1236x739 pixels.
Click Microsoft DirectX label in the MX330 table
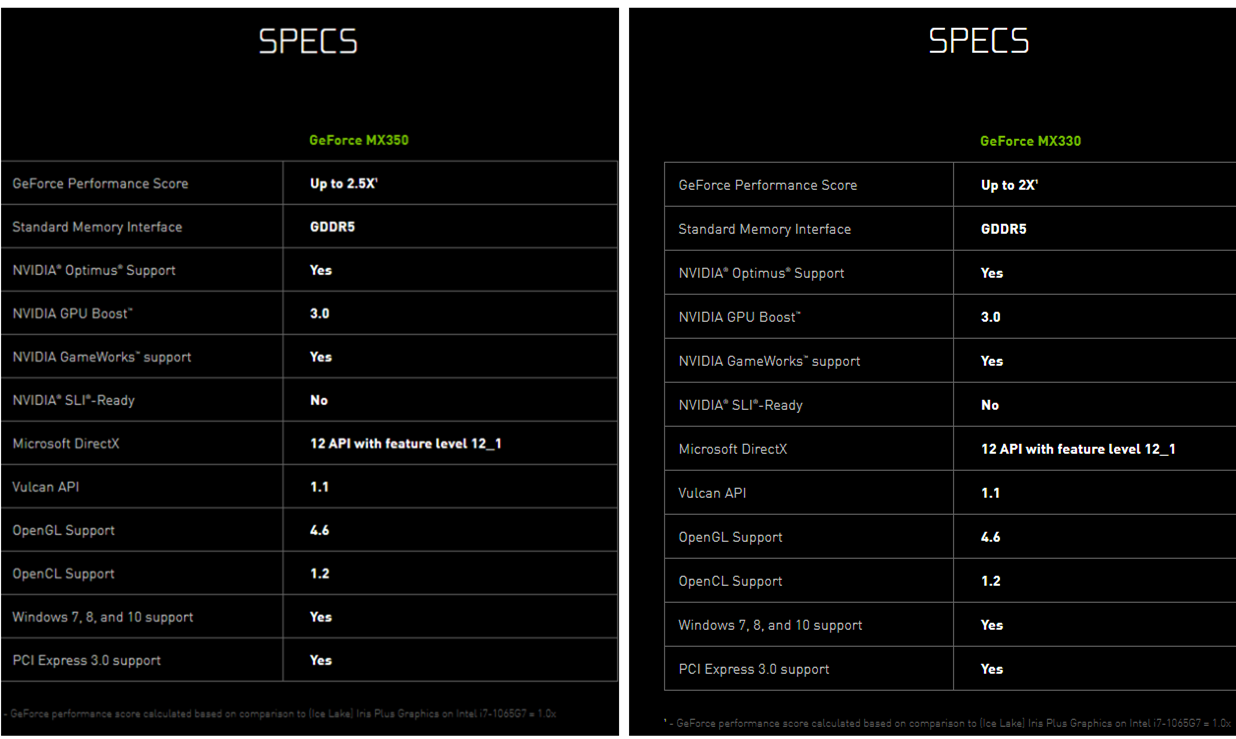coord(732,449)
